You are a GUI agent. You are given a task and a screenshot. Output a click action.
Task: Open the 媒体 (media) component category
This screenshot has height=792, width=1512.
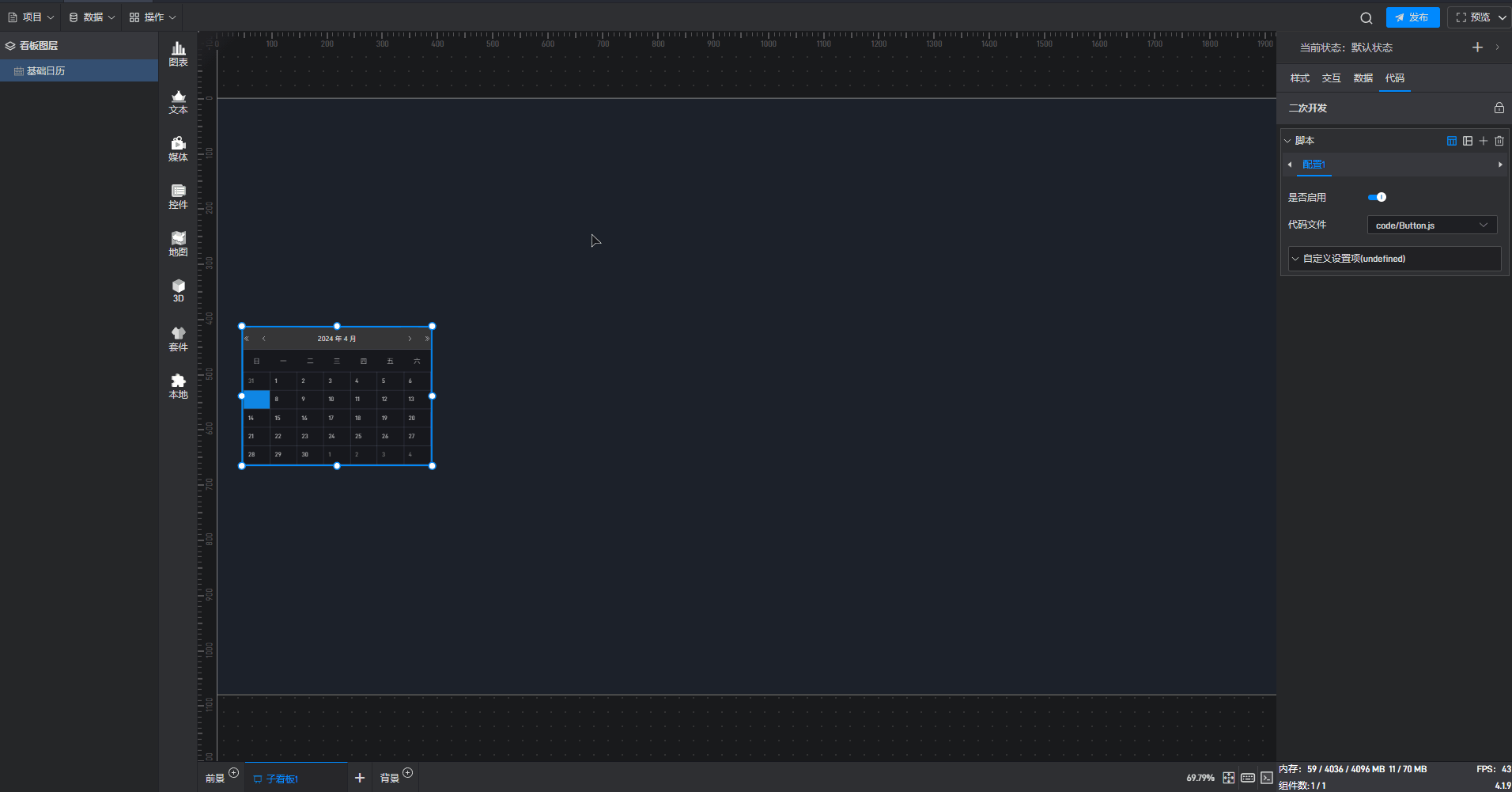178,149
